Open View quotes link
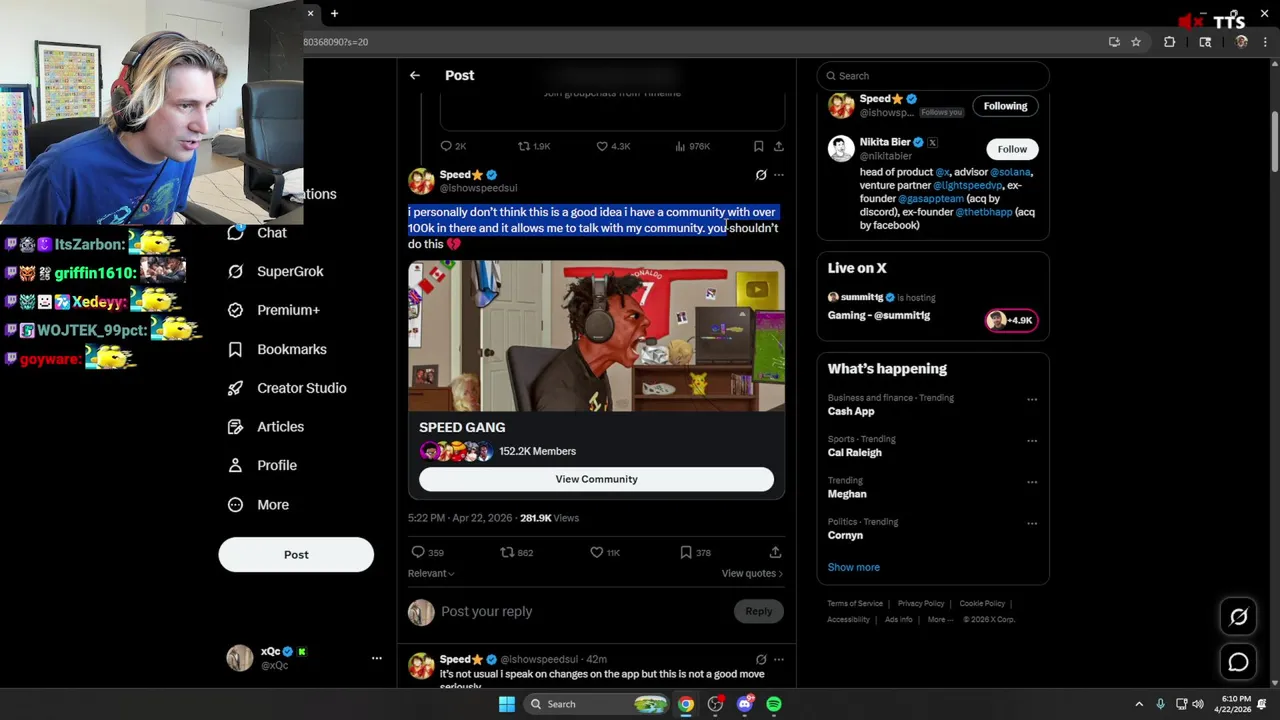This screenshot has height=720, width=1280. click(x=752, y=573)
